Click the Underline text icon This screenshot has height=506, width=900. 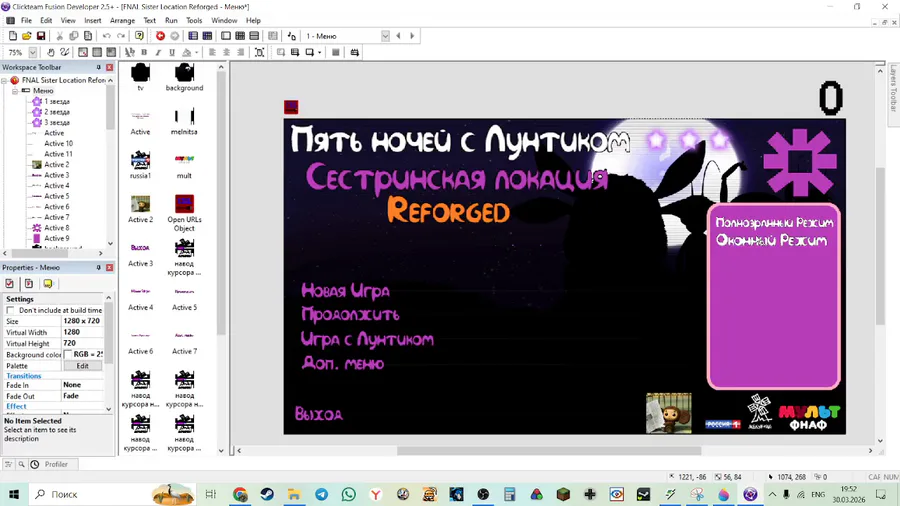tap(172, 52)
